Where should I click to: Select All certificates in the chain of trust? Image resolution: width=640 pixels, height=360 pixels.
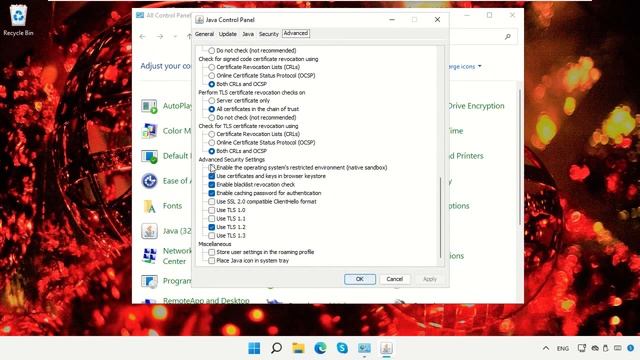211,109
